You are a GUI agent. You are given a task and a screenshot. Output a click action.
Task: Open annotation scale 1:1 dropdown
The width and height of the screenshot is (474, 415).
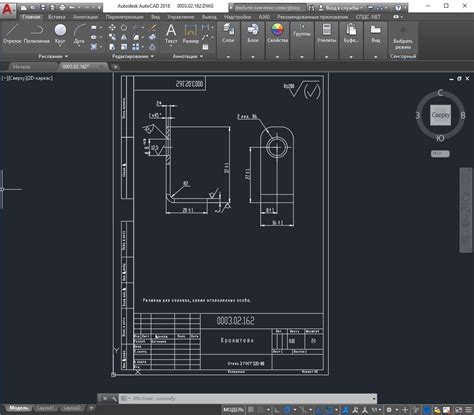(377, 410)
